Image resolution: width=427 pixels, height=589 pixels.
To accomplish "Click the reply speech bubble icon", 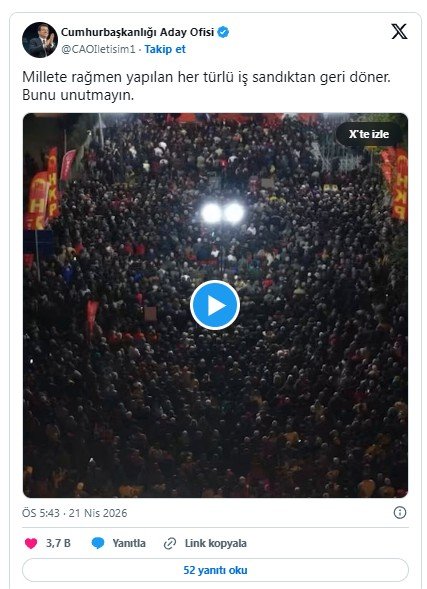I will coord(98,543).
